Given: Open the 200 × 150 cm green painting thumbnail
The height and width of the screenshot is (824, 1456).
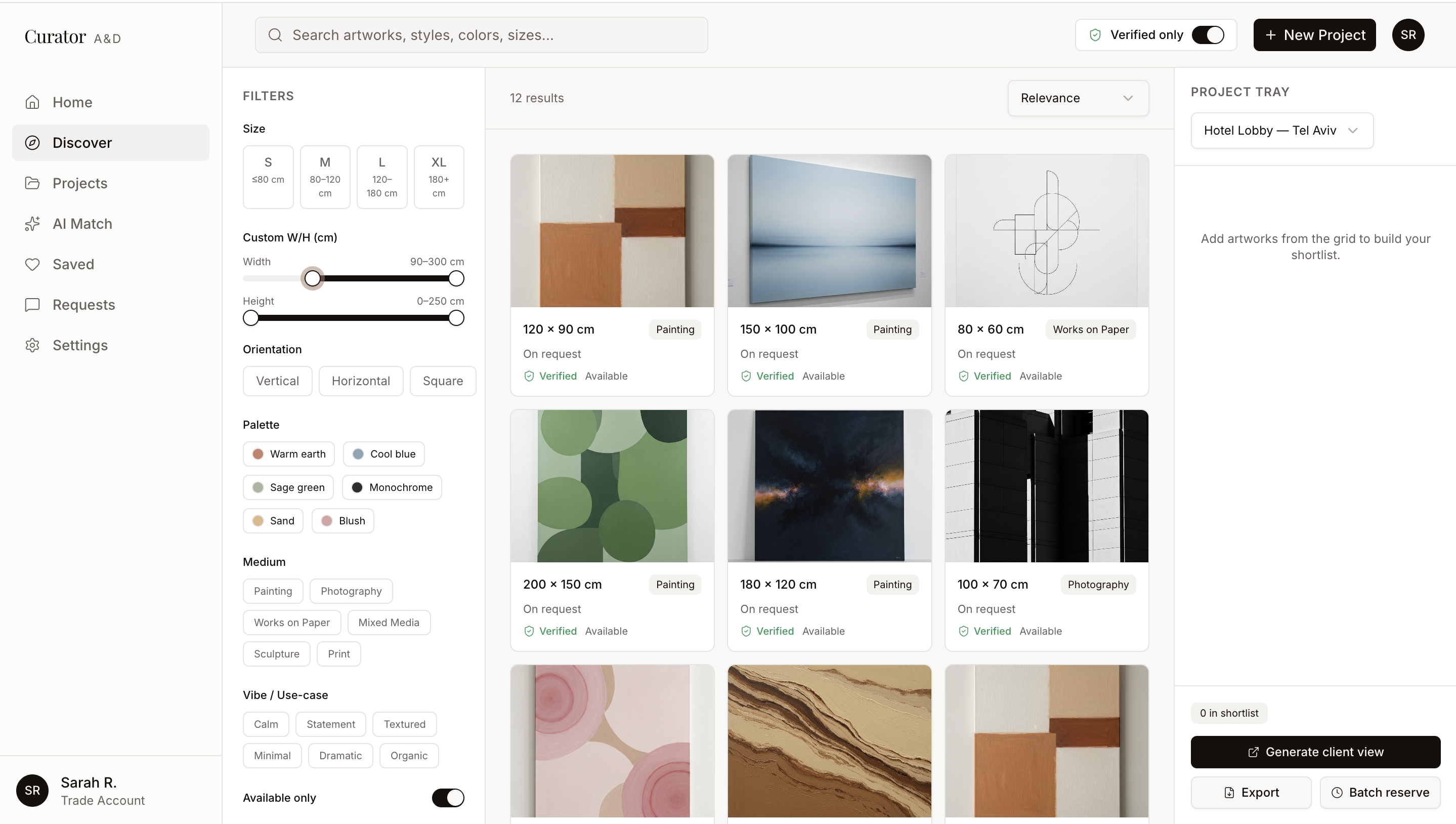Looking at the screenshot, I should [612, 486].
